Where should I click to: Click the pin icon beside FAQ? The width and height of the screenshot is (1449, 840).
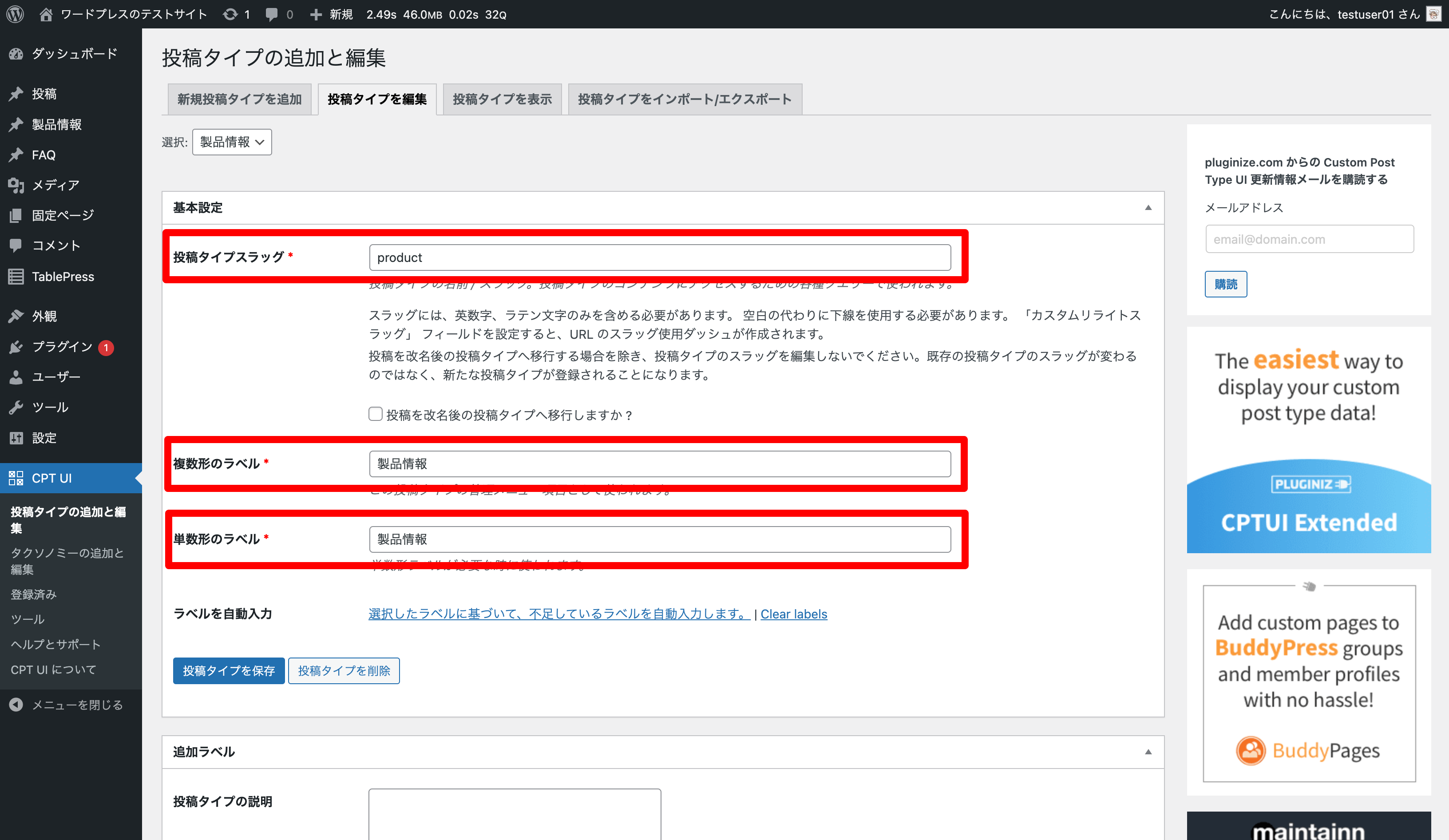[16, 155]
